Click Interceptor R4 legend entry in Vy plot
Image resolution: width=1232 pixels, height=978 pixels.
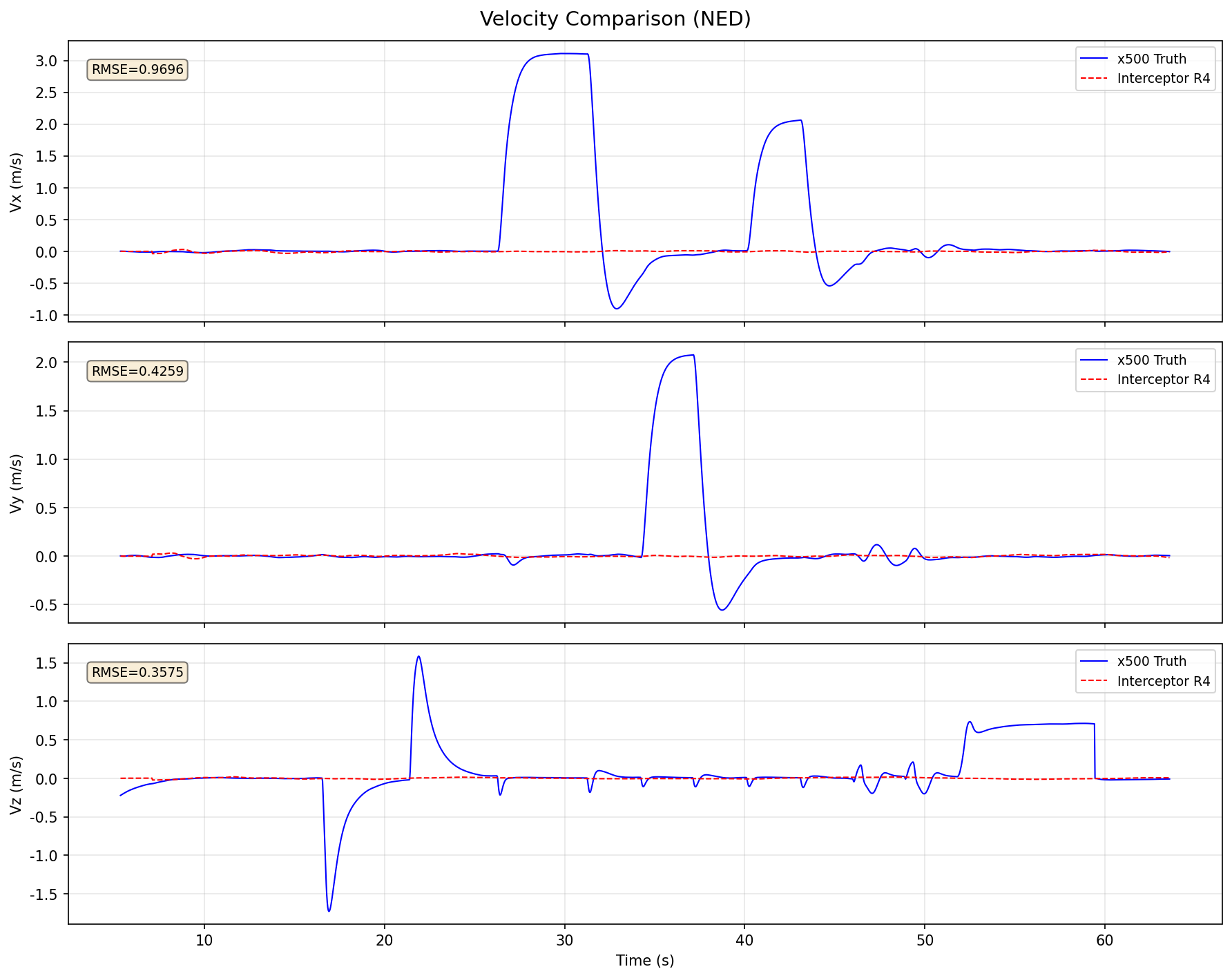(1145, 379)
